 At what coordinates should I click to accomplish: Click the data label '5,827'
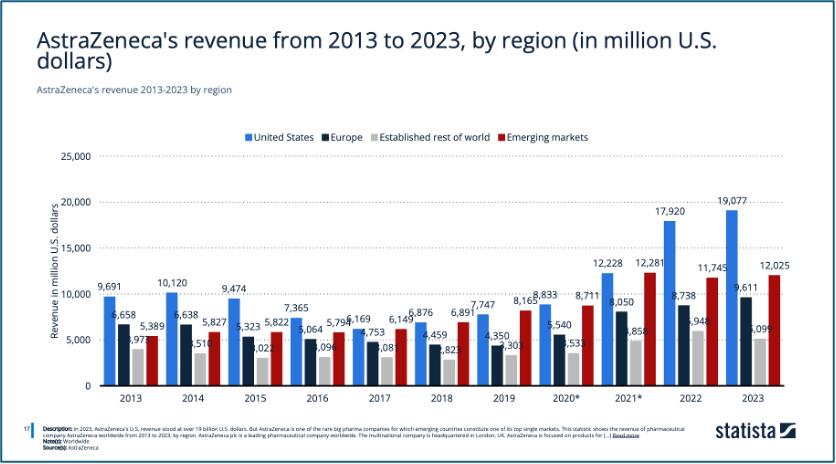tap(214, 323)
